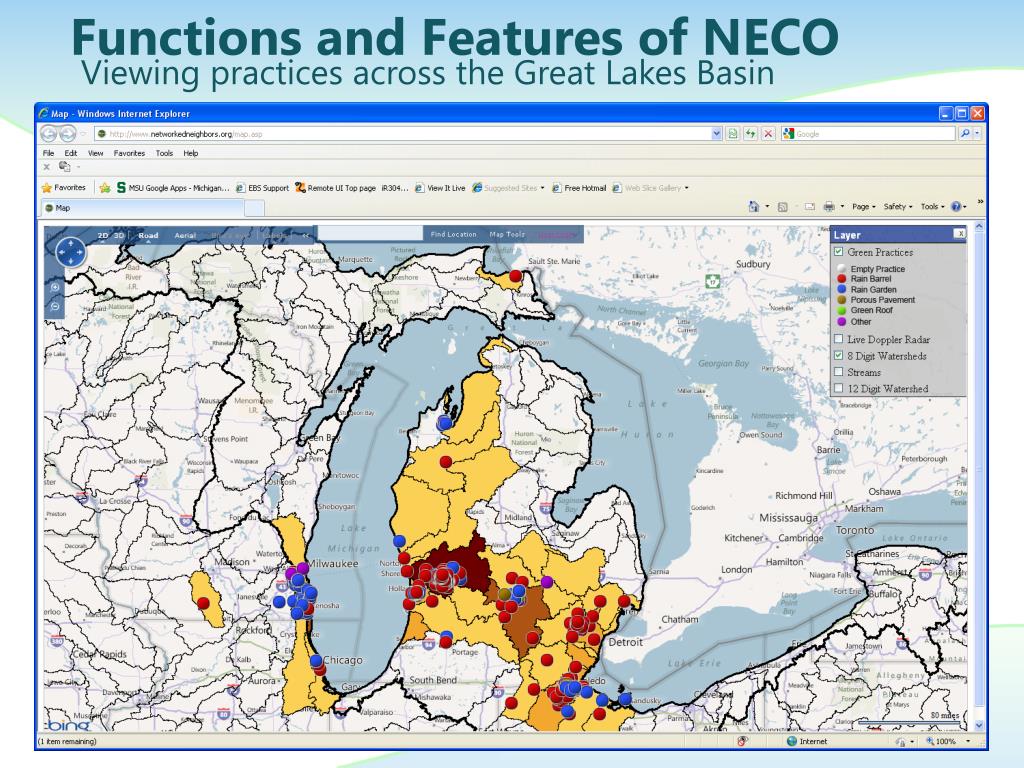The image size is (1024, 768).
Task: Open the Edit menu
Action: [71, 153]
